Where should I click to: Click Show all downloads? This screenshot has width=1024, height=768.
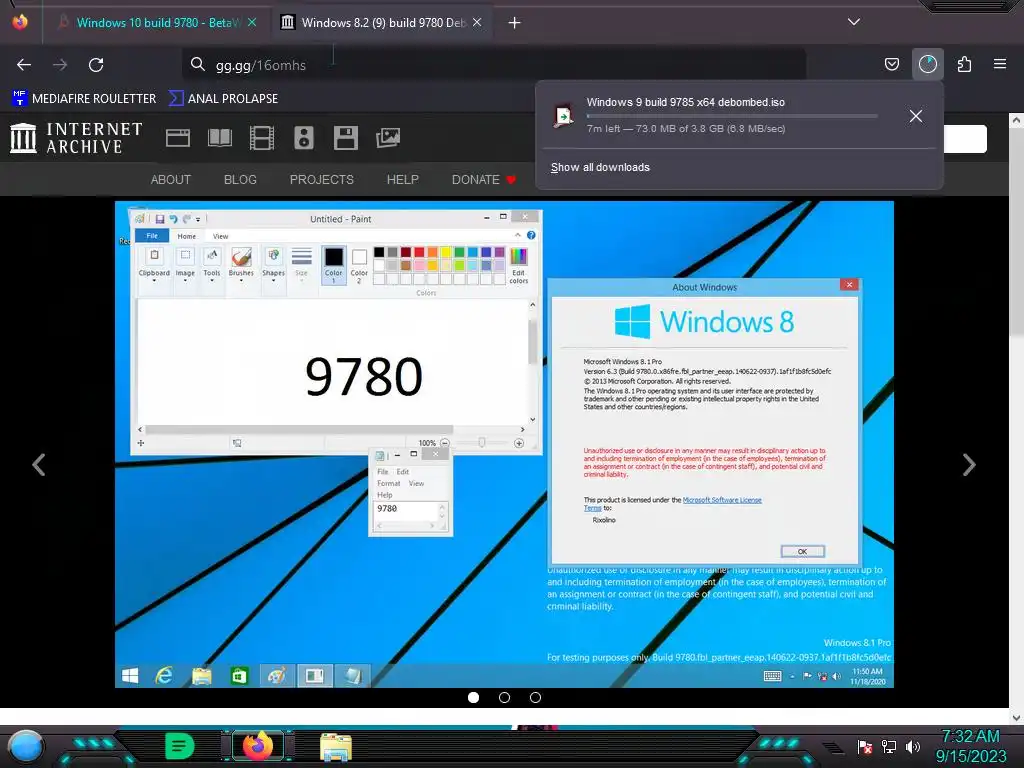click(x=600, y=167)
